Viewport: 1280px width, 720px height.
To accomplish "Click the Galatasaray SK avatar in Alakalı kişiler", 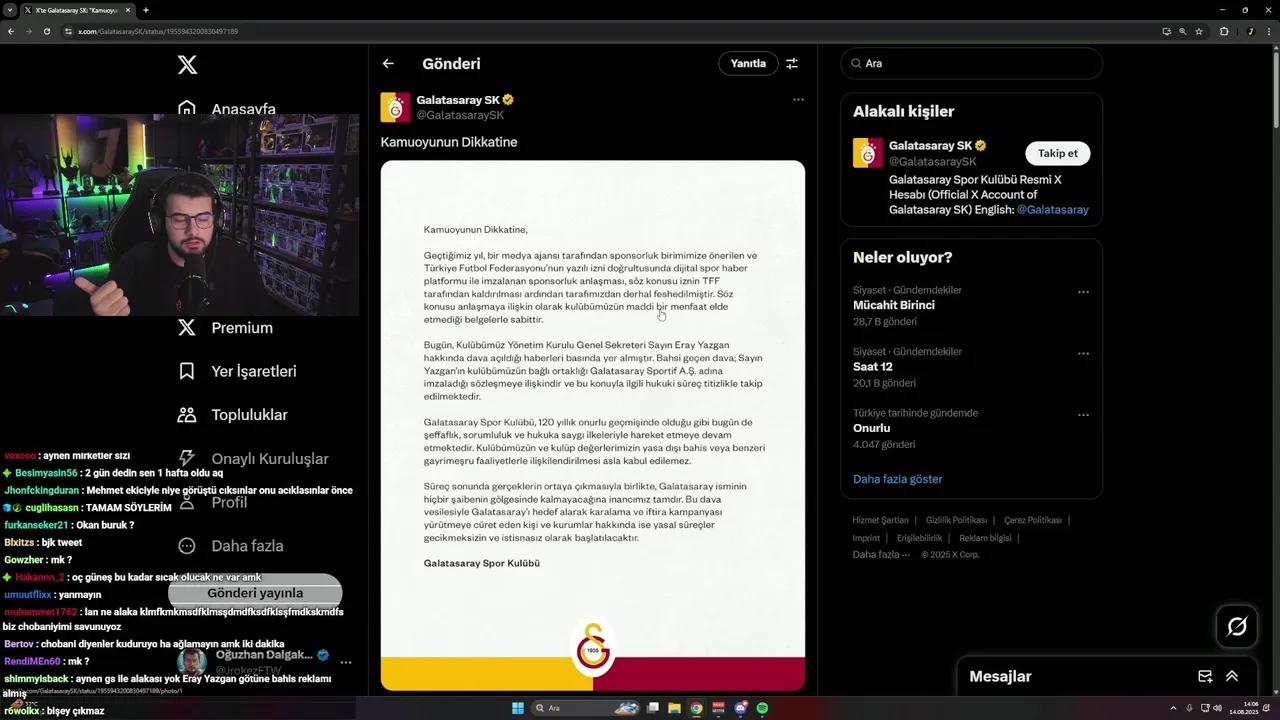I will coord(867,153).
